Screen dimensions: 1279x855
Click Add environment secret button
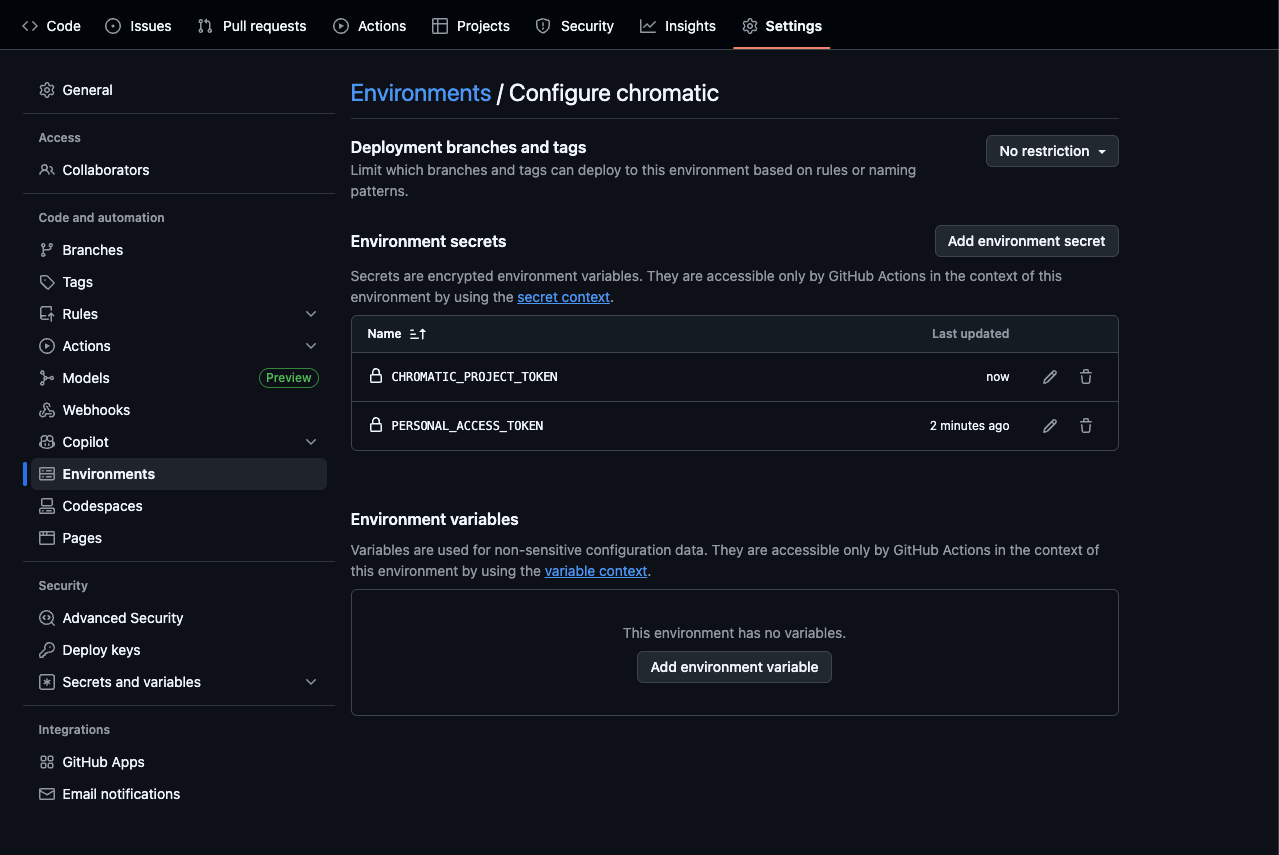1026,241
